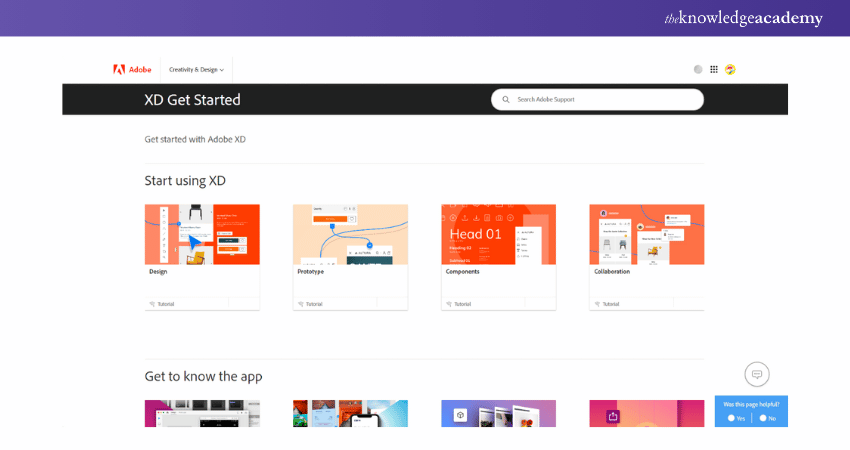The width and height of the screenshot is (850, 450).
Task: Open the Prototype tutorial thumbnail
Action: pyautogui.click(x=350, y=234)
